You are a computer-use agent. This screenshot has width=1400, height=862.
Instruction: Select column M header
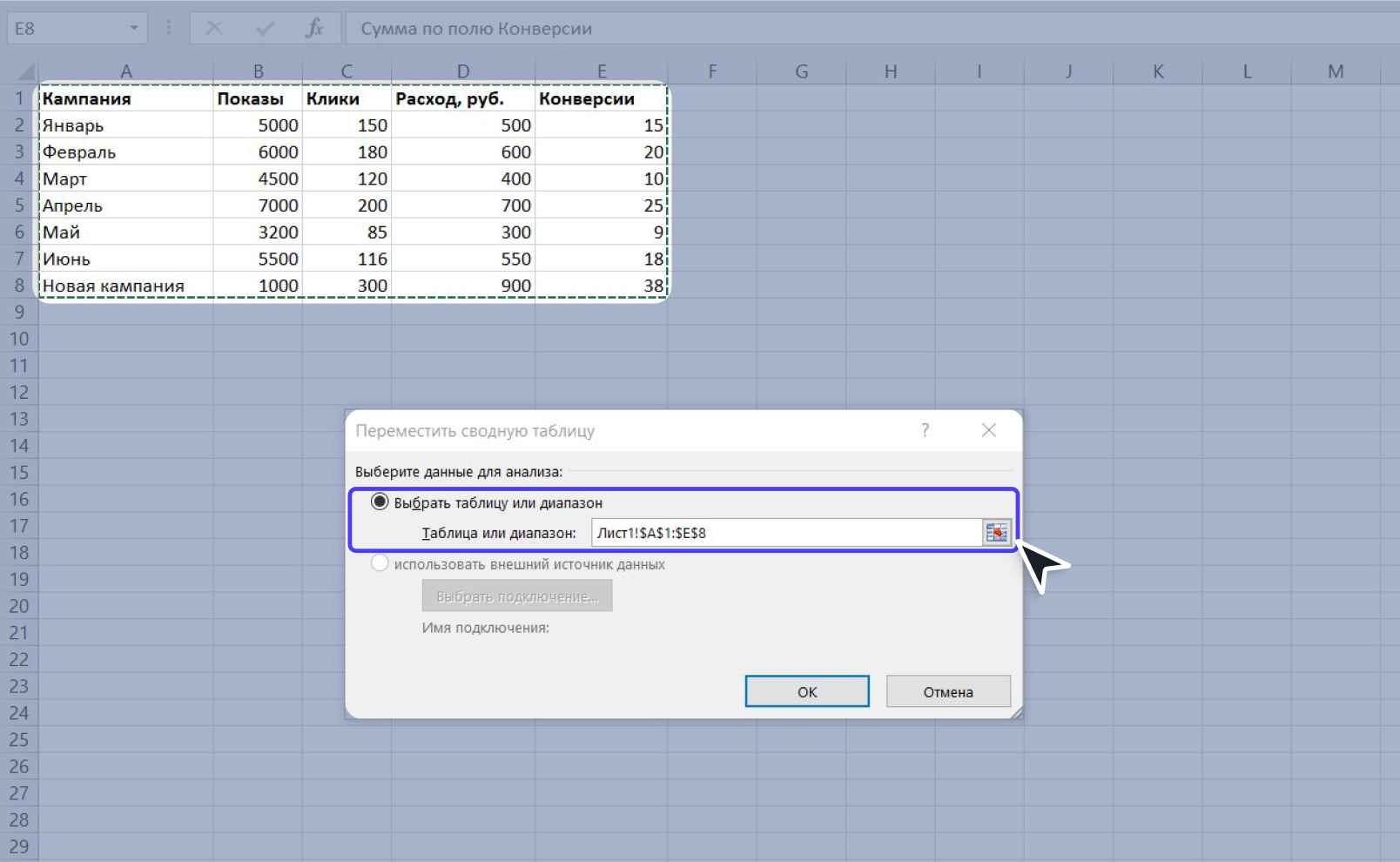1336,71
